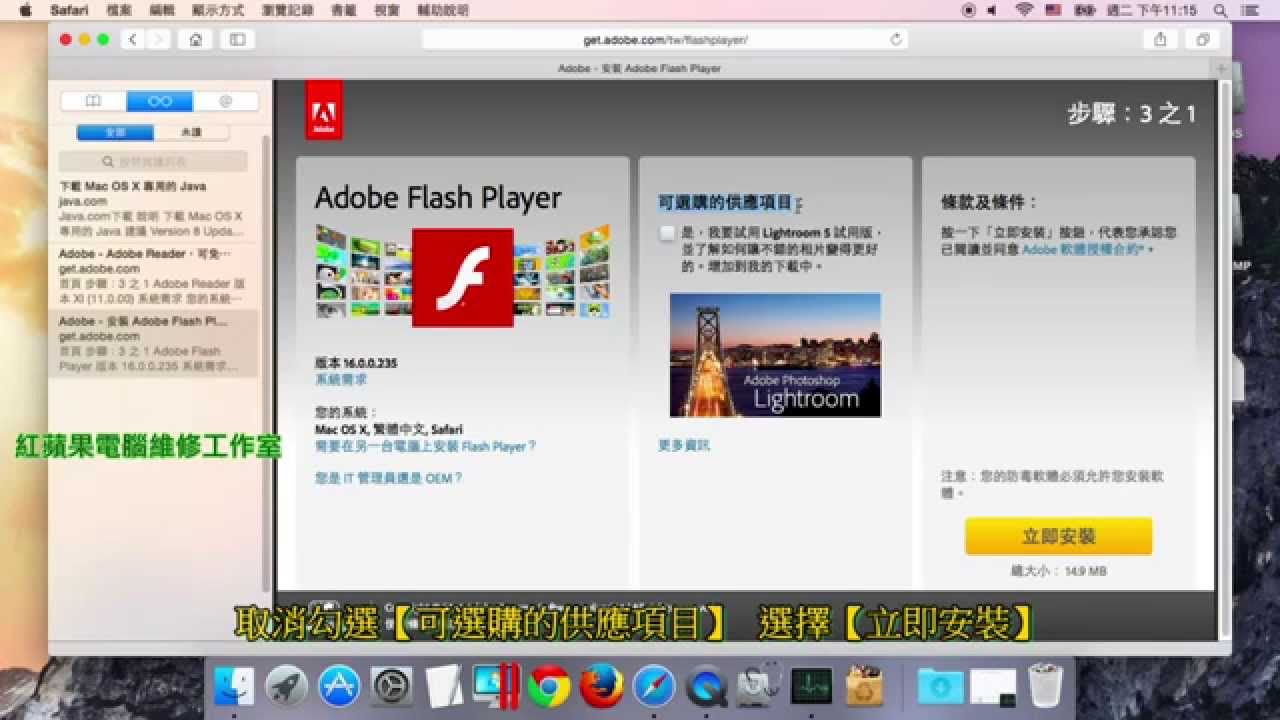The width and height of the screenshot is (1280, 720).
Task: Open Launchpad rocket from the Dock
Action: click(x=287, y=686)
